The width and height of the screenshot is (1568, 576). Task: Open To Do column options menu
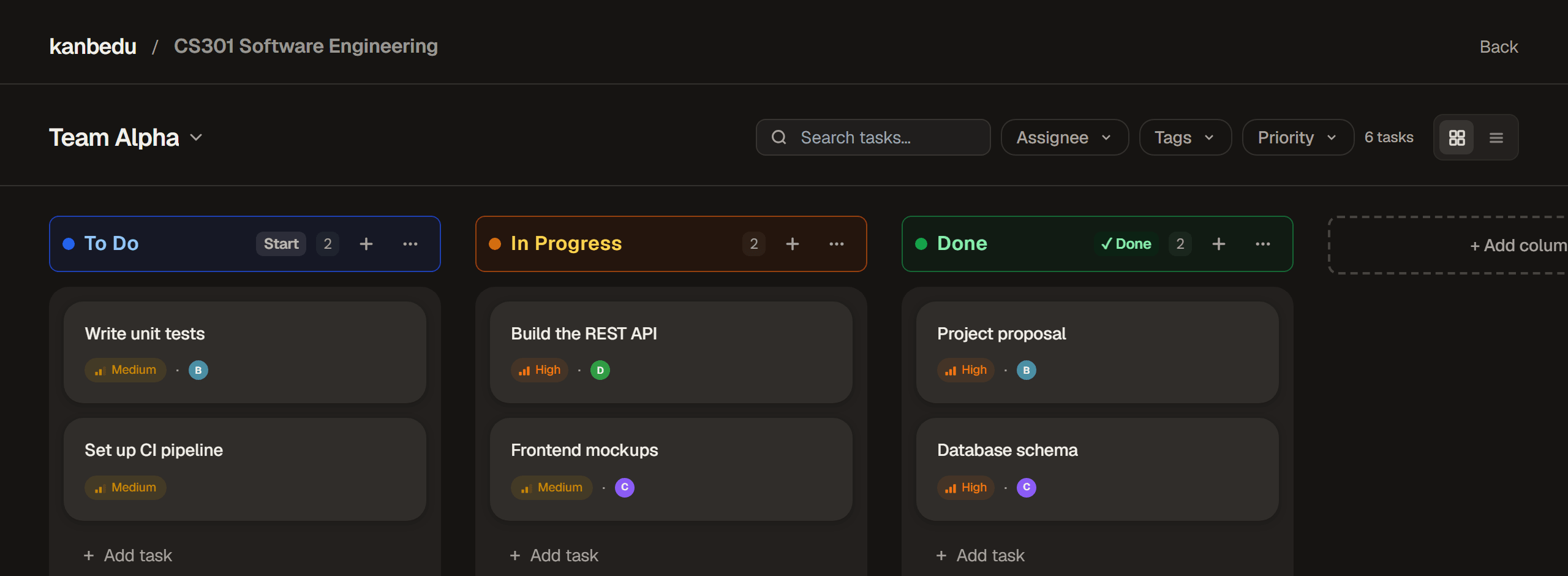410,244
